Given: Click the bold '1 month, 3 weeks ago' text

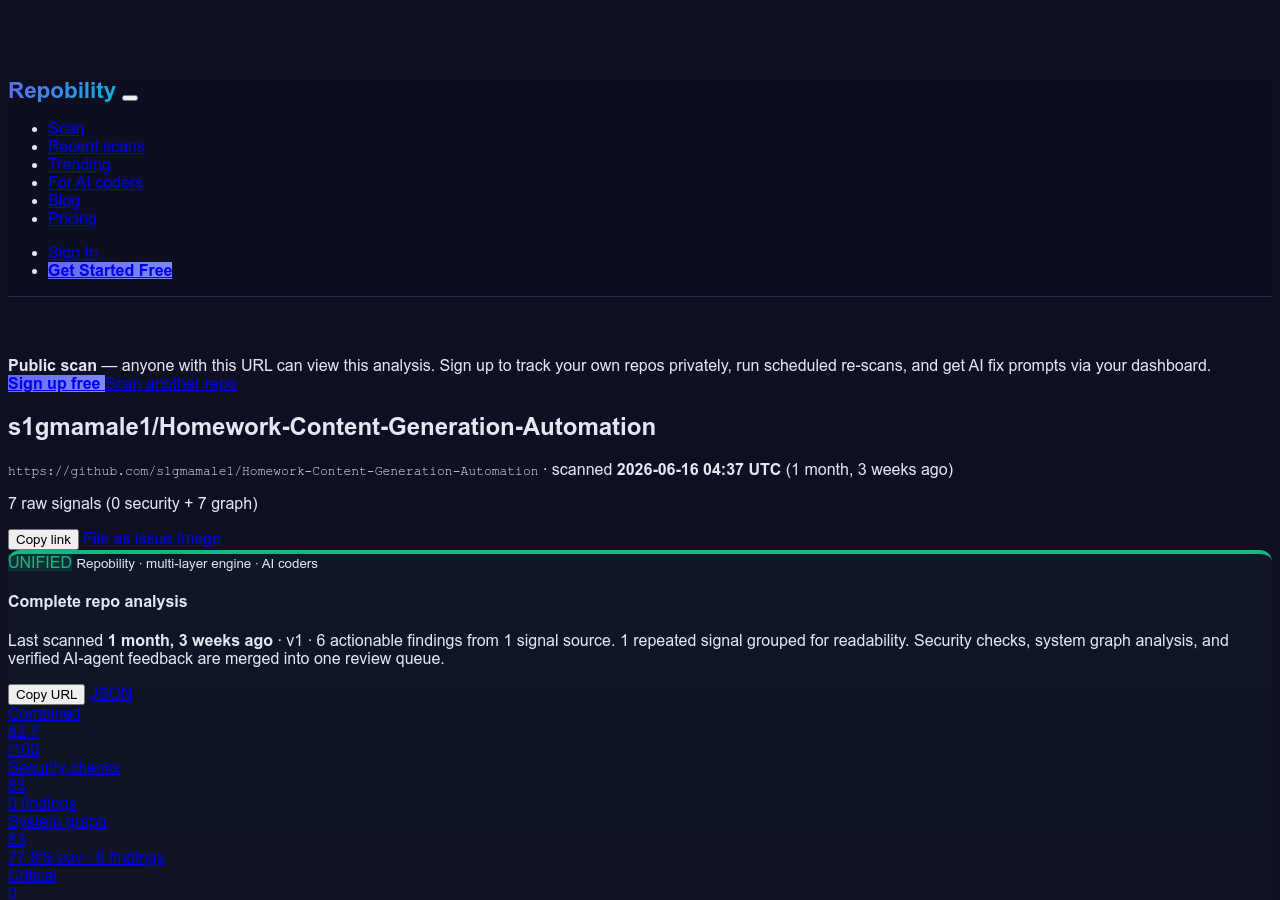Looking at the screenshot, I should [190, 640].
